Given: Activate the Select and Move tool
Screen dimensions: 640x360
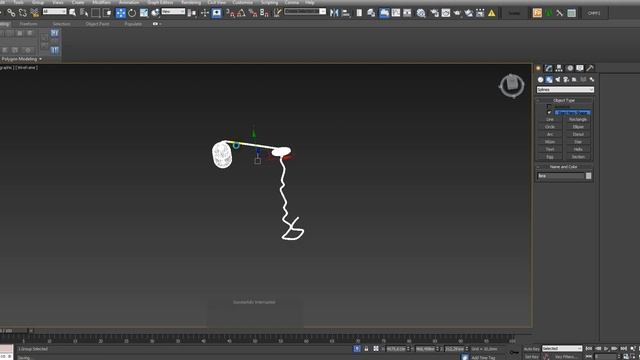Looking at the screenshot, I should coord(120,13).
